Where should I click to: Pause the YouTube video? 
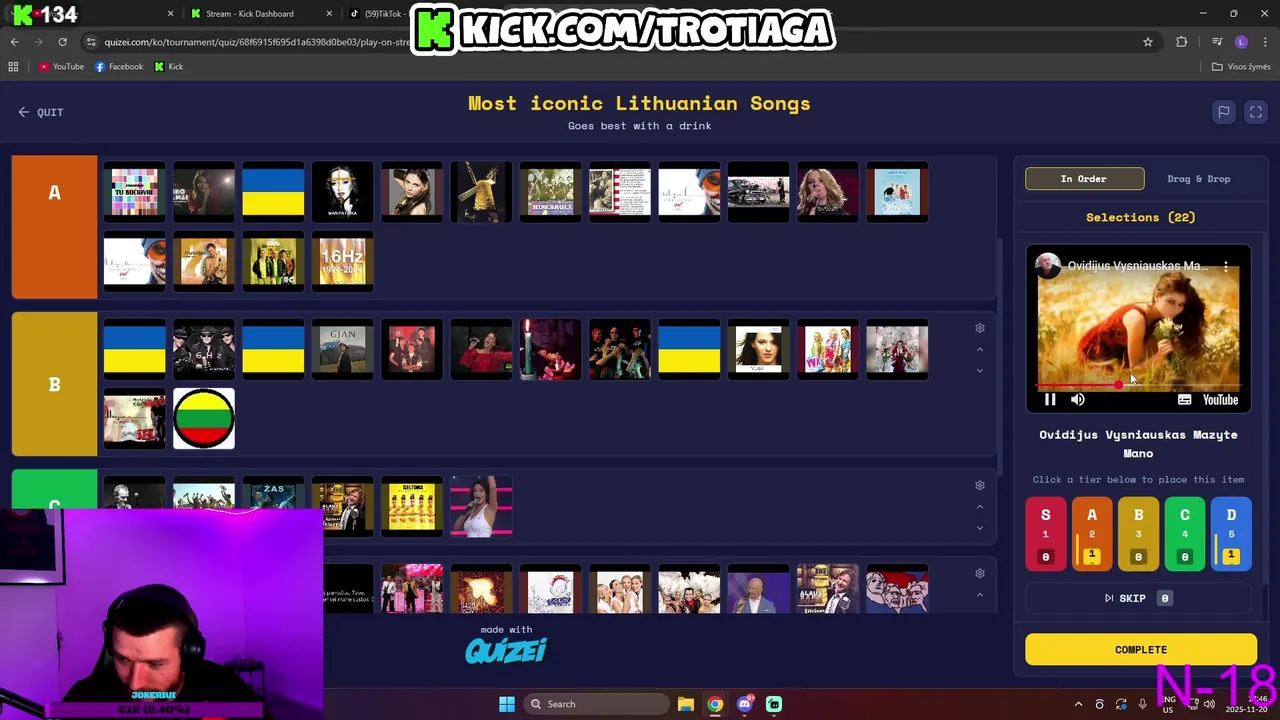(1050, 400)
